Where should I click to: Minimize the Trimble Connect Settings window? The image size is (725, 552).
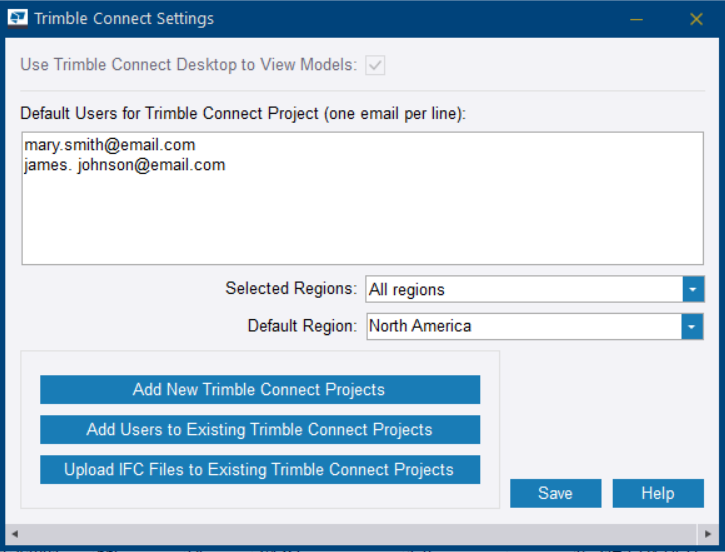point(636,18)
